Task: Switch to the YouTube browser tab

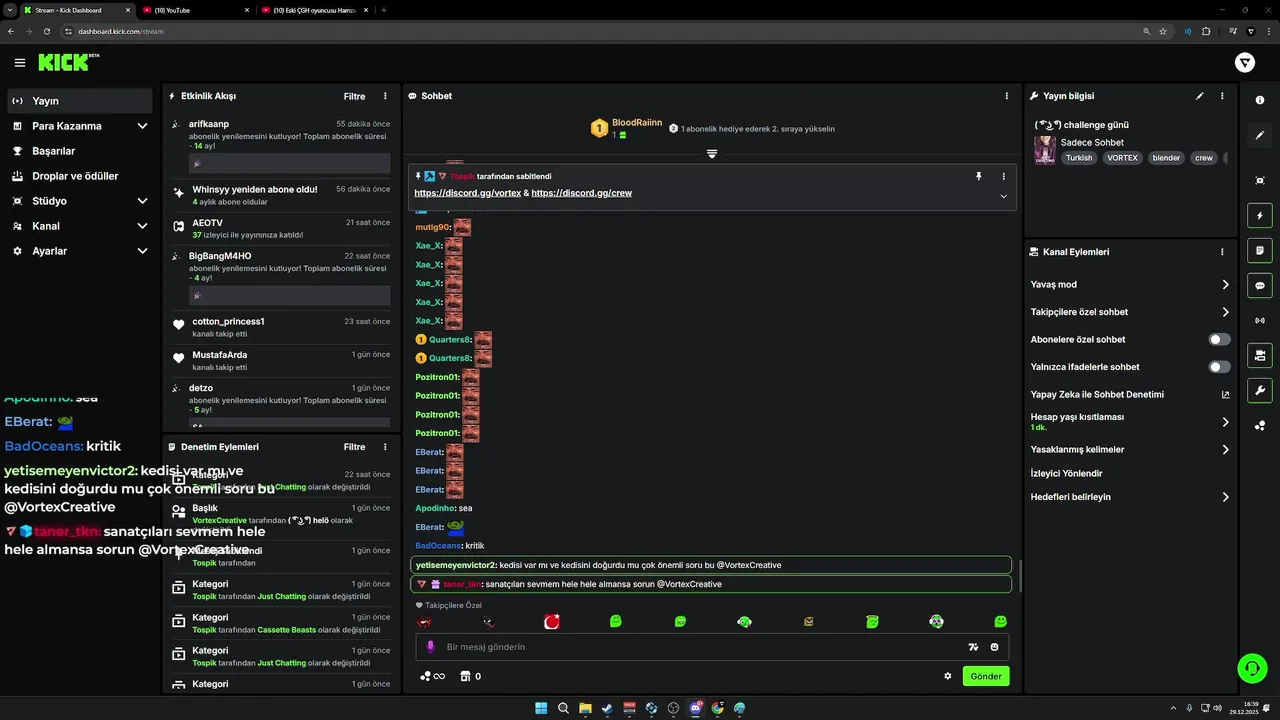Action: tap(195, 10)
